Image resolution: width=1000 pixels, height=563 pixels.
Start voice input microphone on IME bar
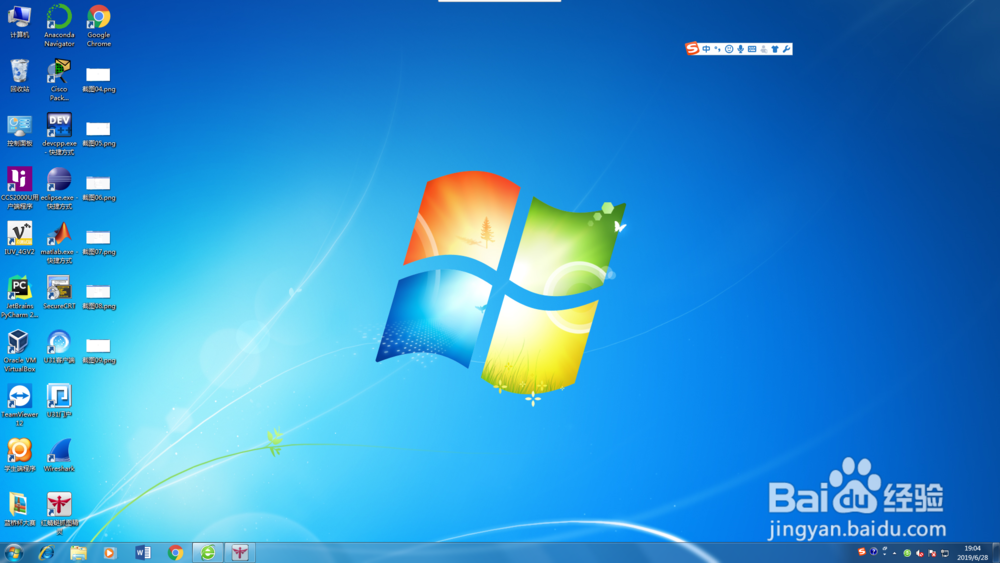[740, 49]
